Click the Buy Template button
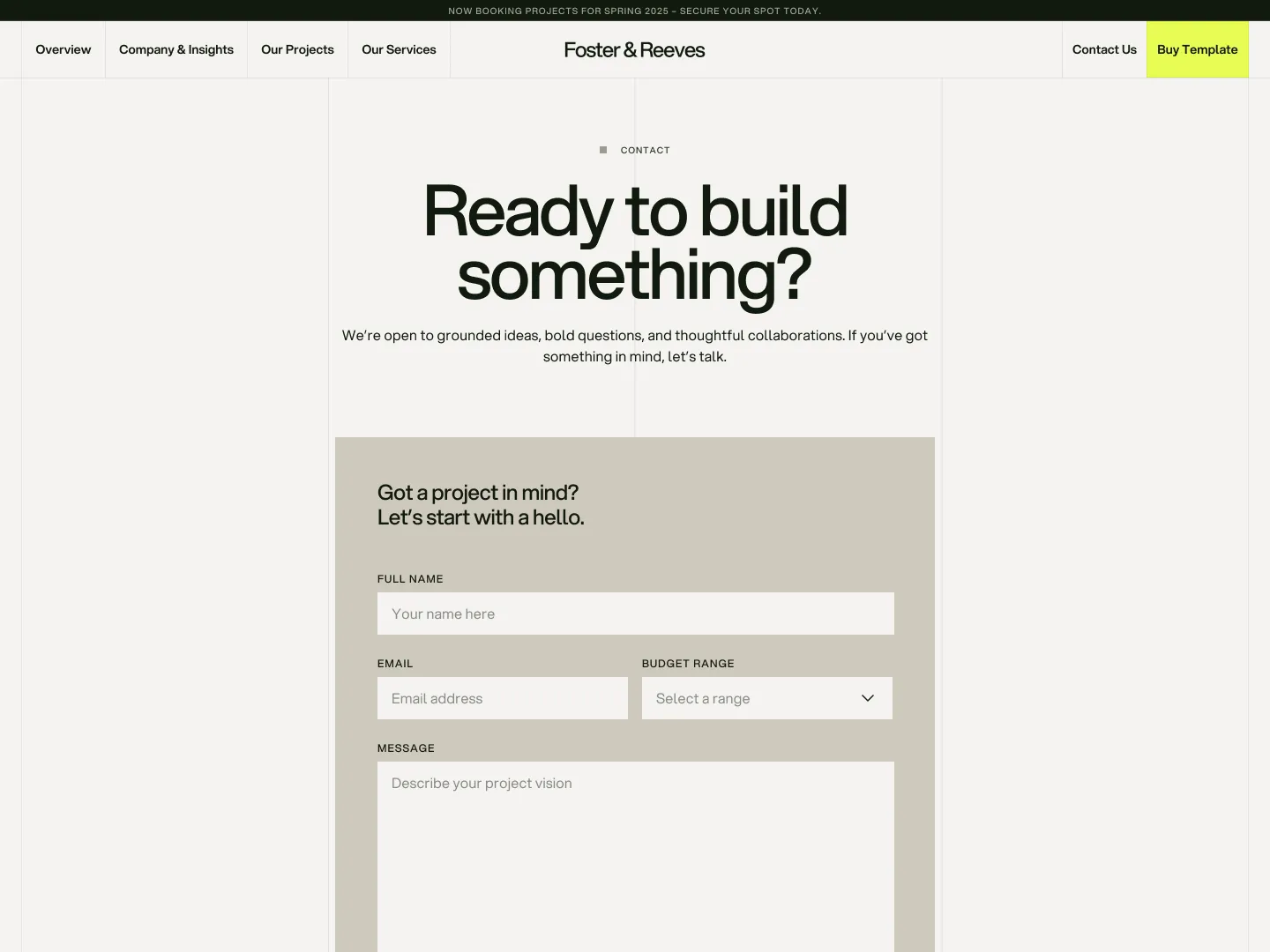The width and height of the screenshot is (1270, 952). pos(1198,49)
